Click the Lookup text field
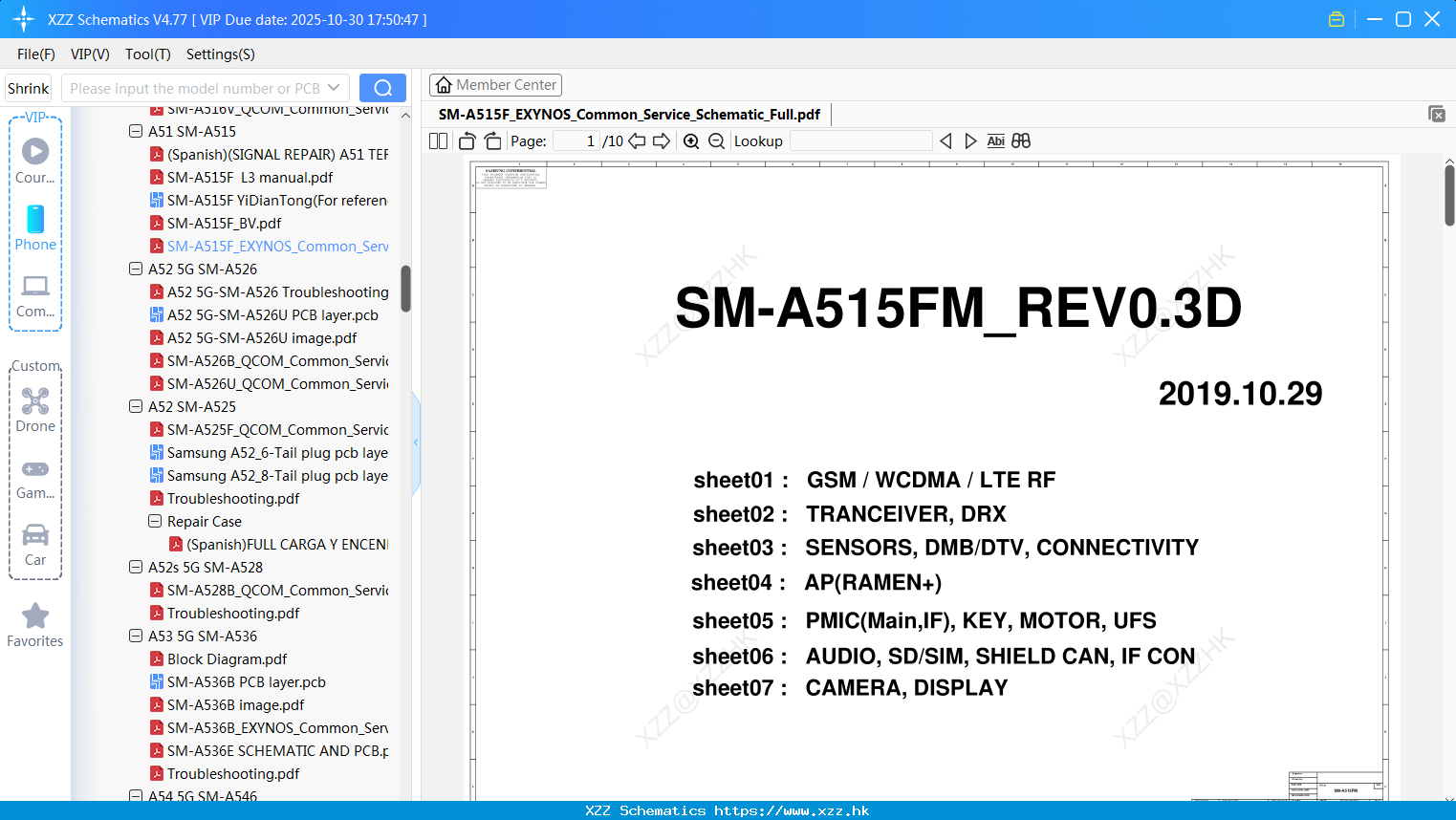Screen dimensions: 1456x820 [860, 141]
